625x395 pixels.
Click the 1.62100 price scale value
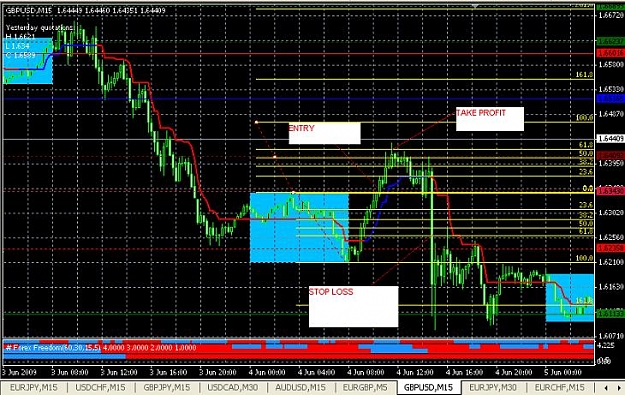pos(611,262)
